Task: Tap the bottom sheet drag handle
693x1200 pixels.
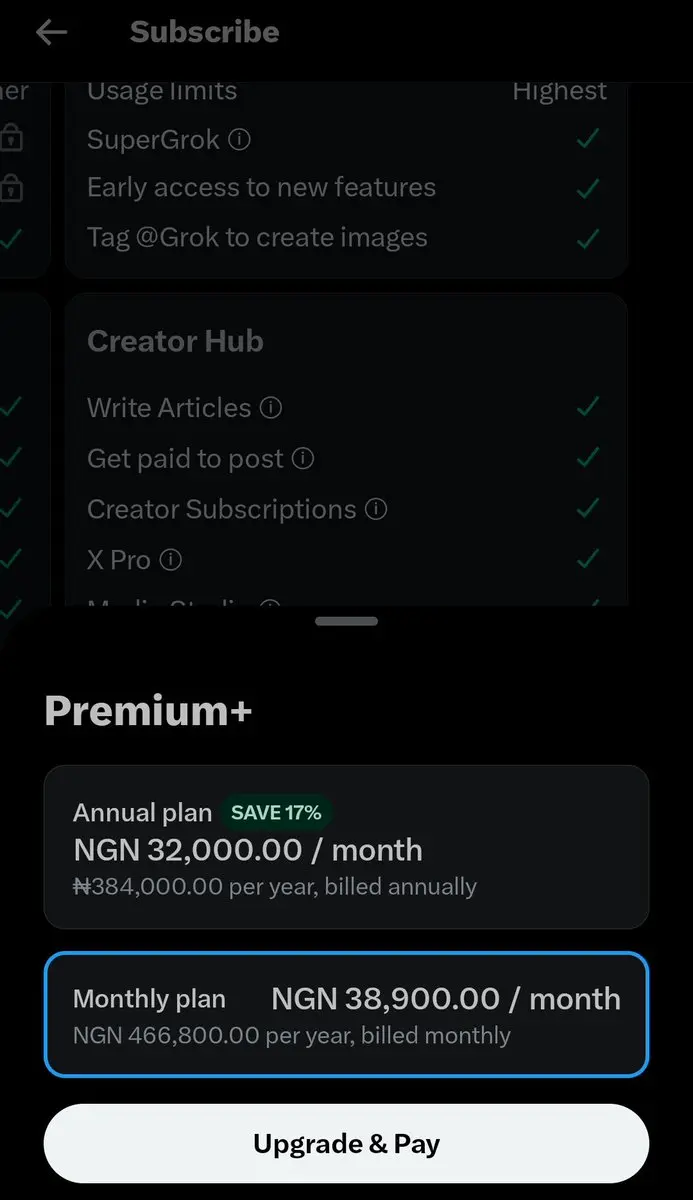Action: click(346, 621)
